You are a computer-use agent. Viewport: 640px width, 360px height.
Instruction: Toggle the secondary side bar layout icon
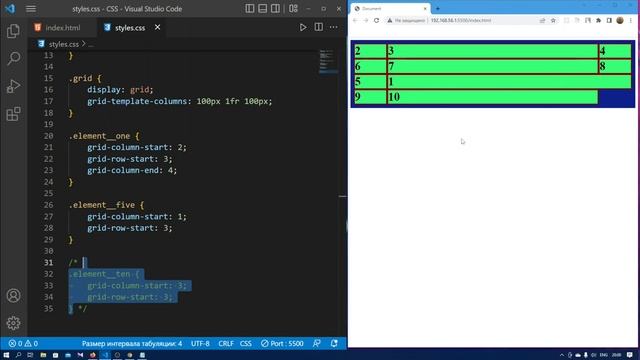click(x=276, y=9)
